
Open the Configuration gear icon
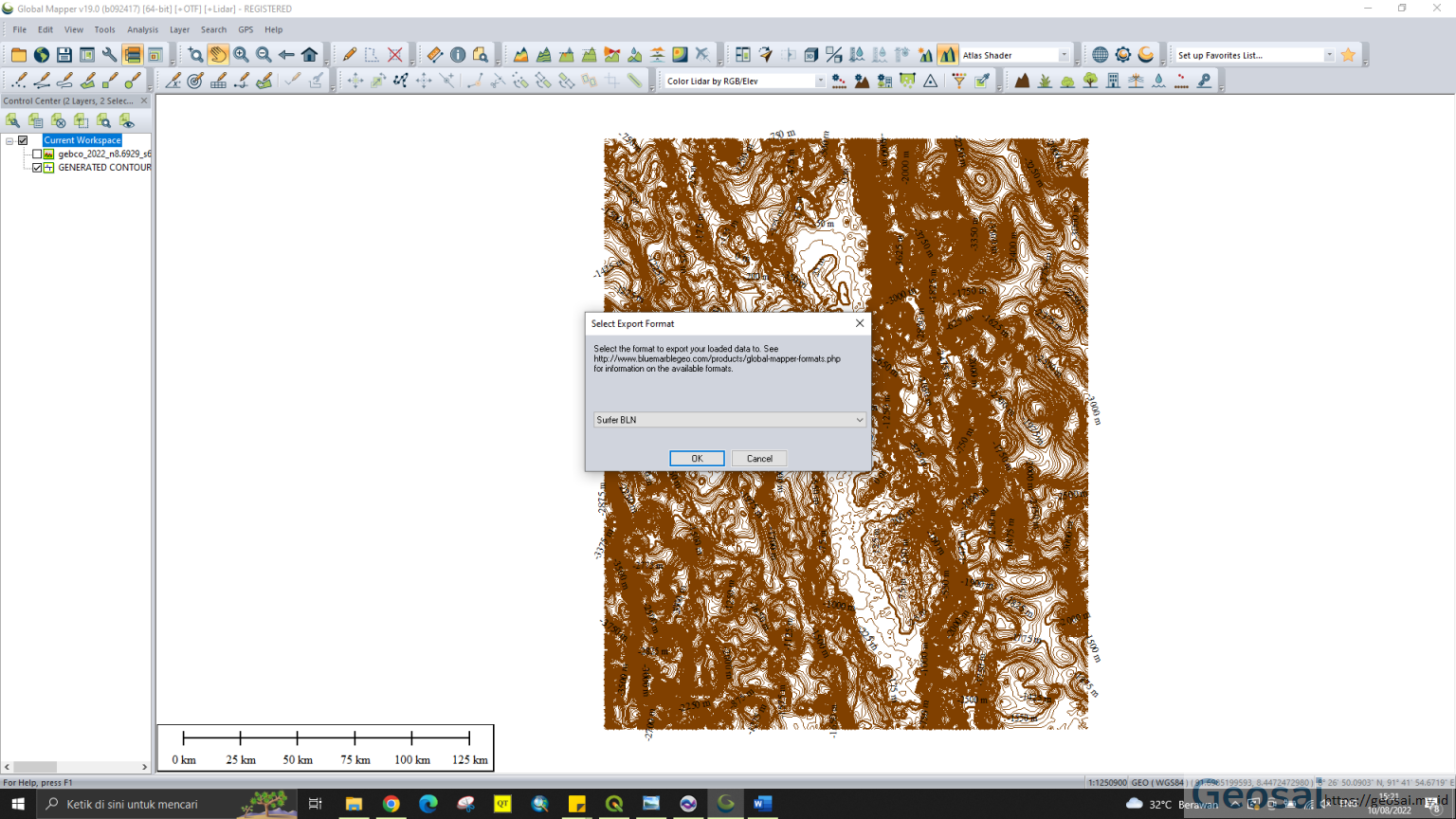1123,54
